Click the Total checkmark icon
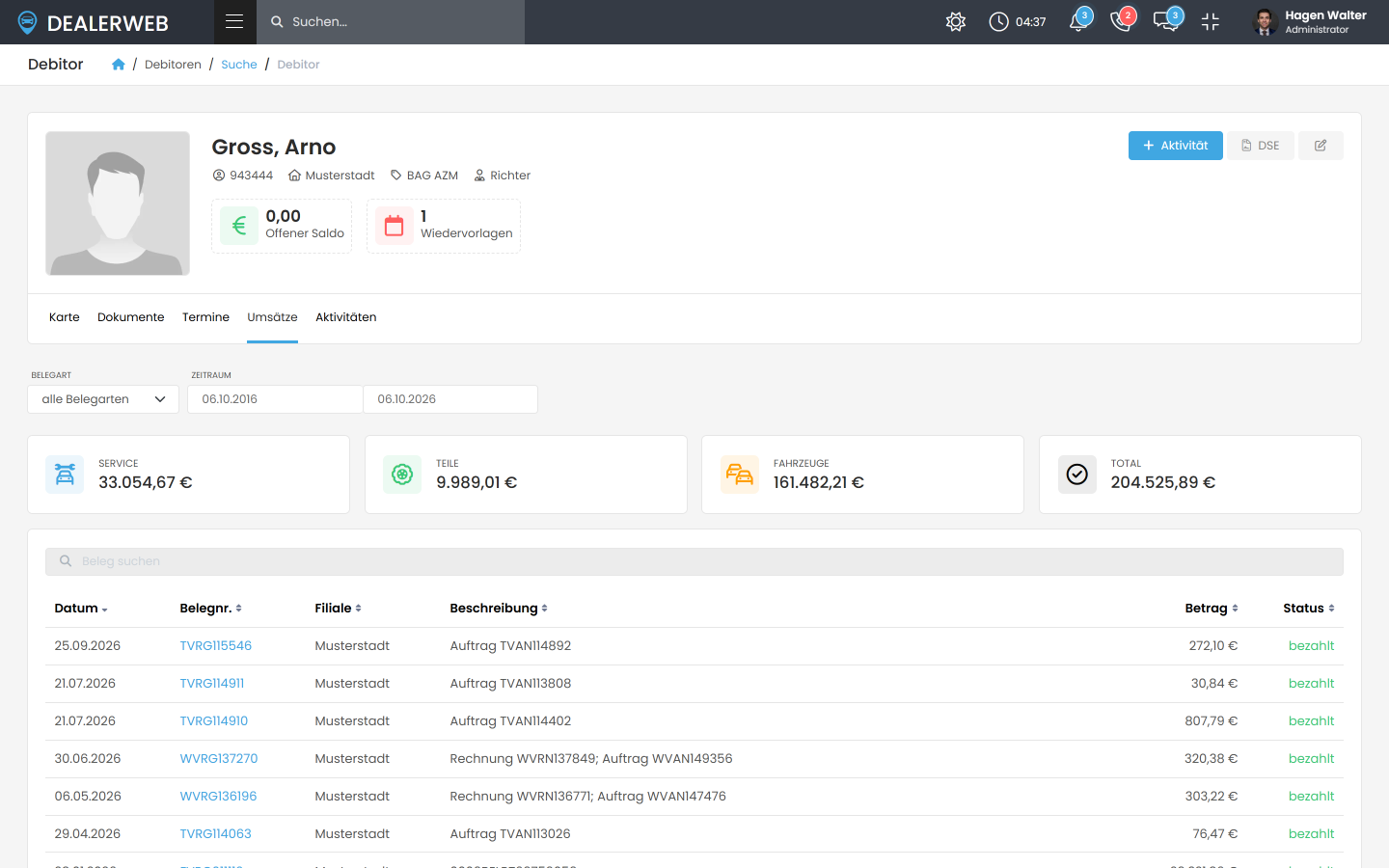 (x=1077, y=475)
